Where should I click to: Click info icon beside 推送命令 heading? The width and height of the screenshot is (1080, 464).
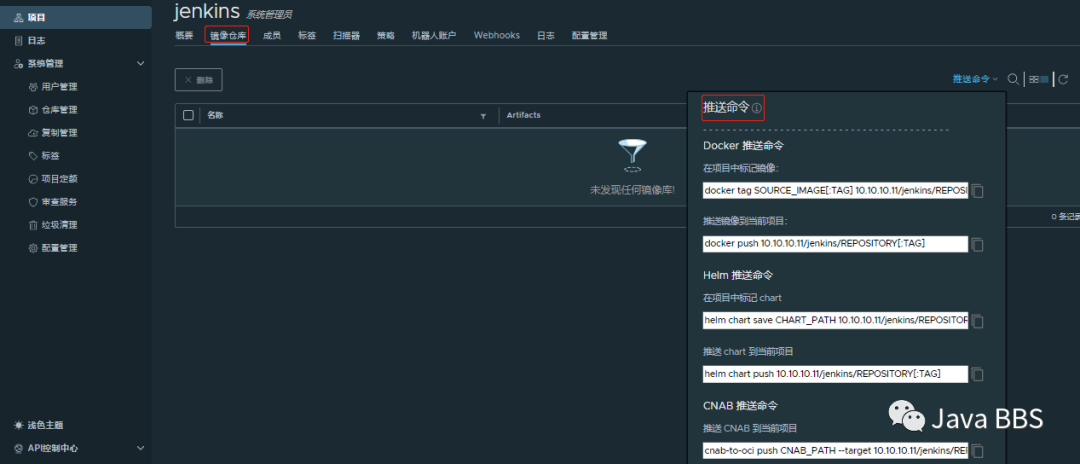pyautogui.click(x=756, y=108)
